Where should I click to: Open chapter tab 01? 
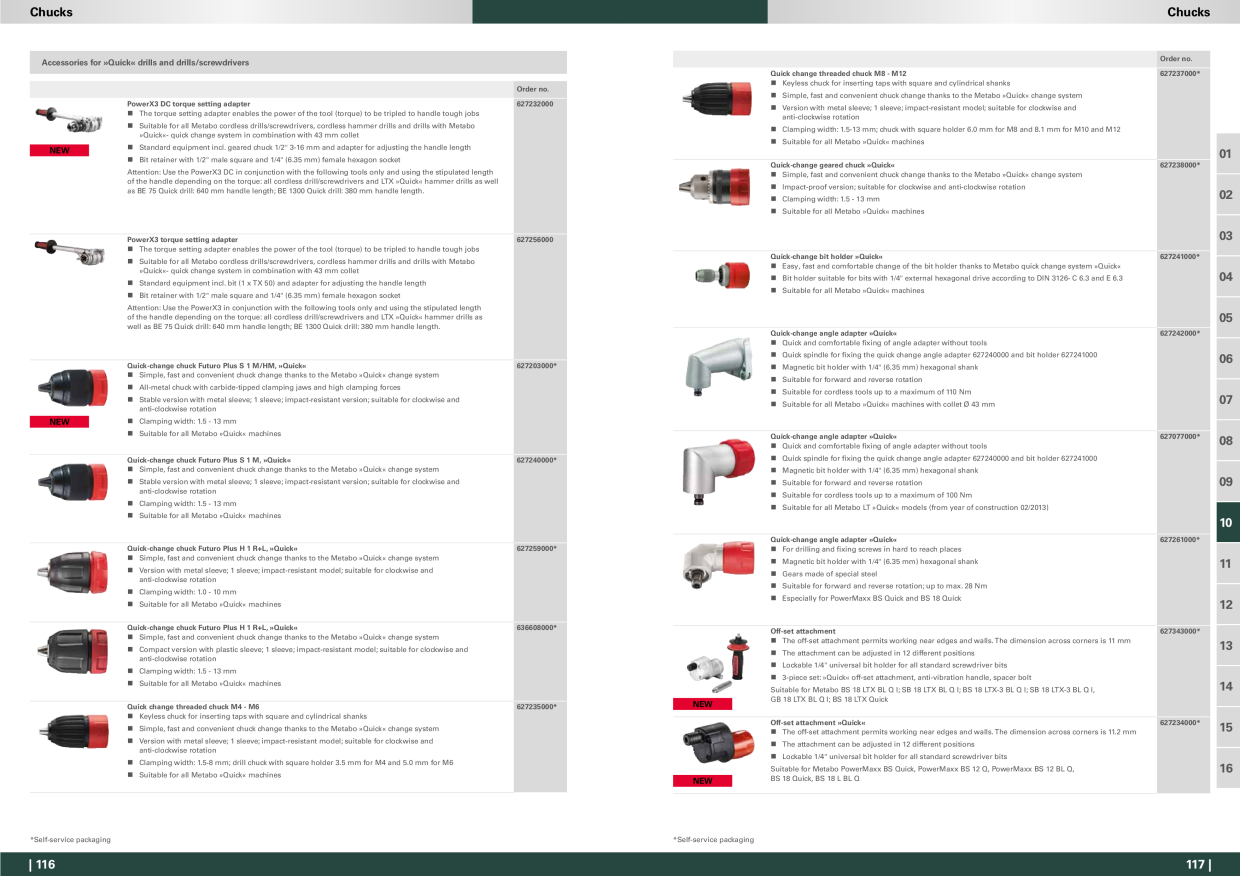1227,154
